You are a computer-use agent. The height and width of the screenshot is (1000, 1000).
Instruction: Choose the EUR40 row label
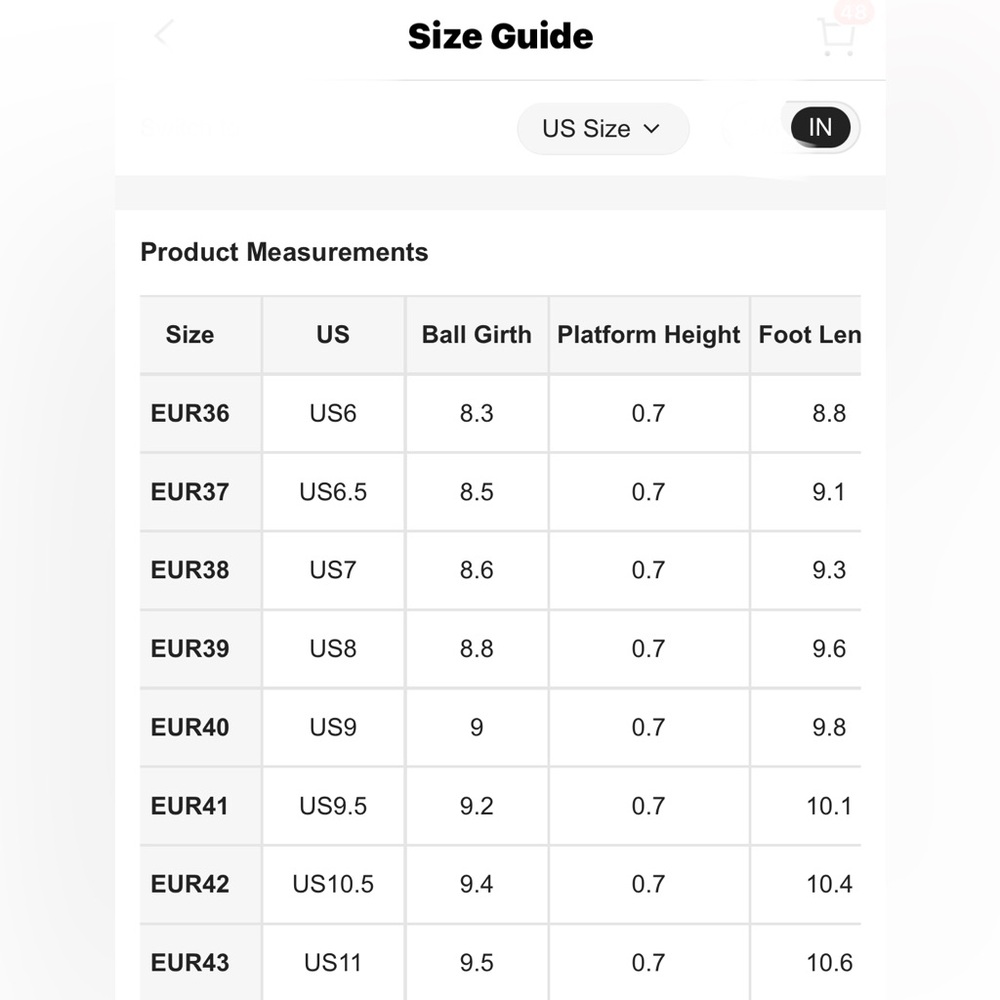[x=190, y=727]
